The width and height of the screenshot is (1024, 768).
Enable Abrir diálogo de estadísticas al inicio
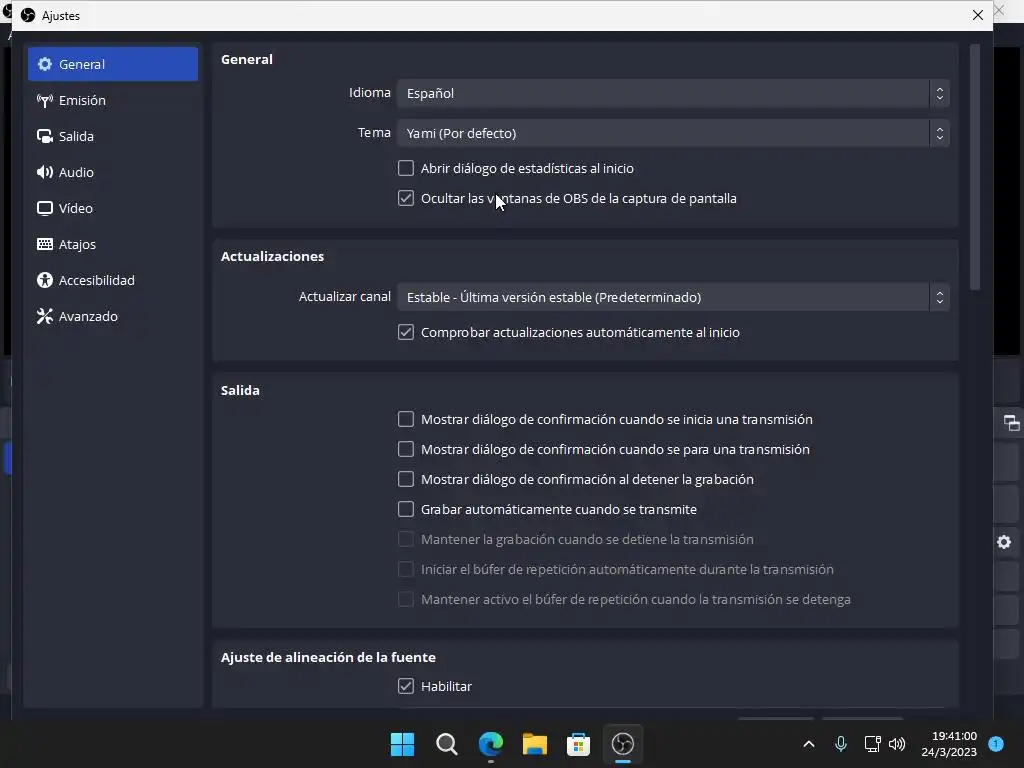point(406,168)
